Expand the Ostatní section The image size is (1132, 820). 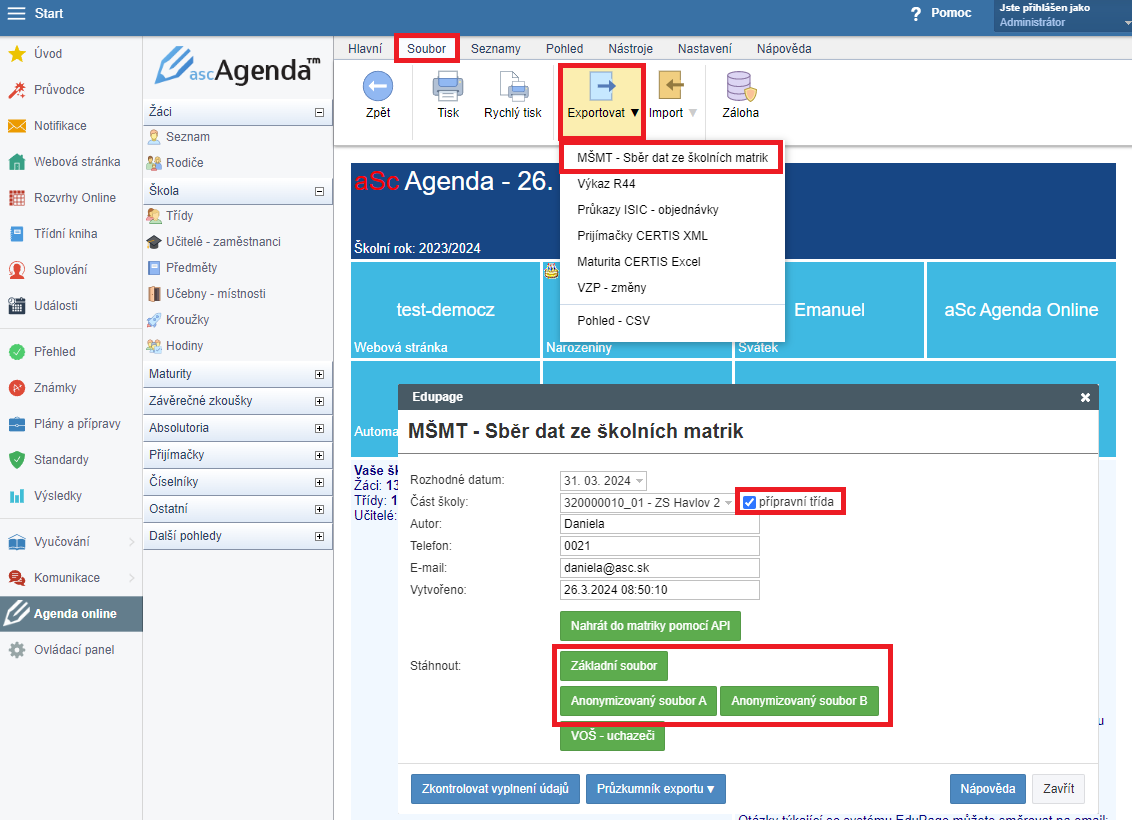(x=319, y=510)
